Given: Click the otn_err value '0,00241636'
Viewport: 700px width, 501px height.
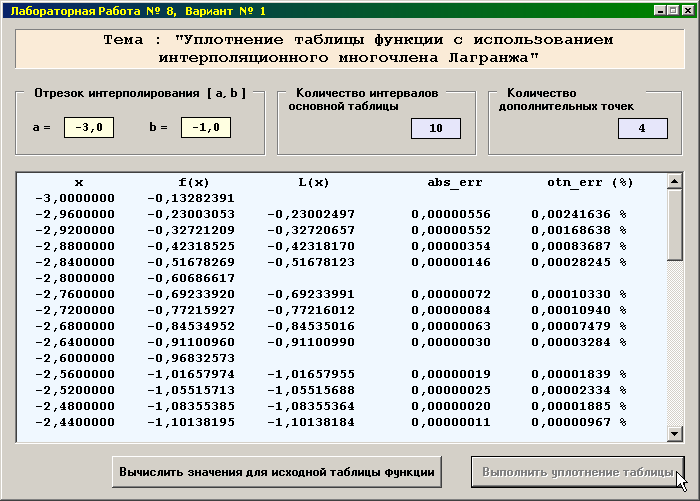Looking at the screenshot, I should (x=571, y=214).
